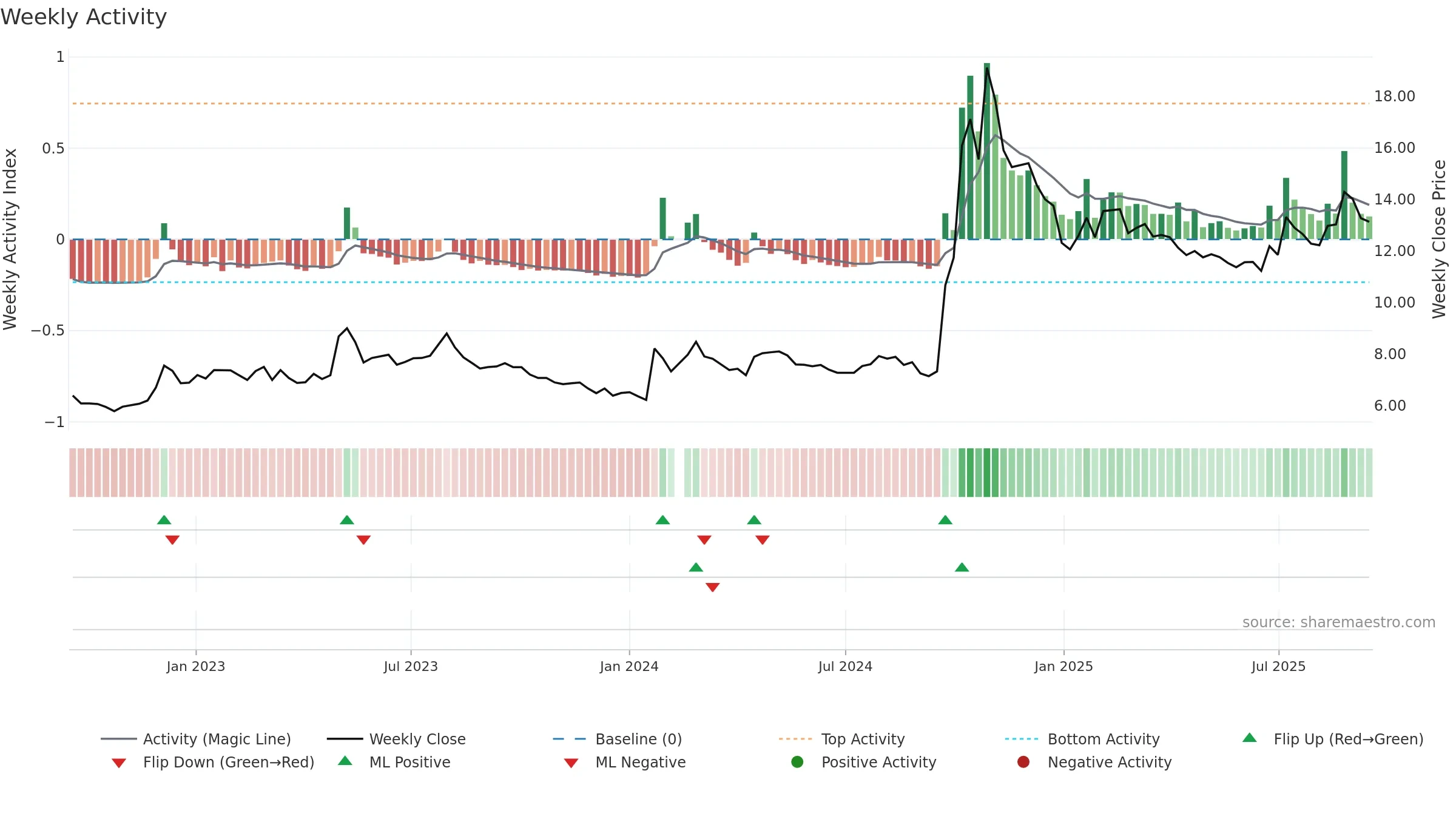
Task: Click the ML Positive triangle near Mar 2024
Action: pos(696,567)
